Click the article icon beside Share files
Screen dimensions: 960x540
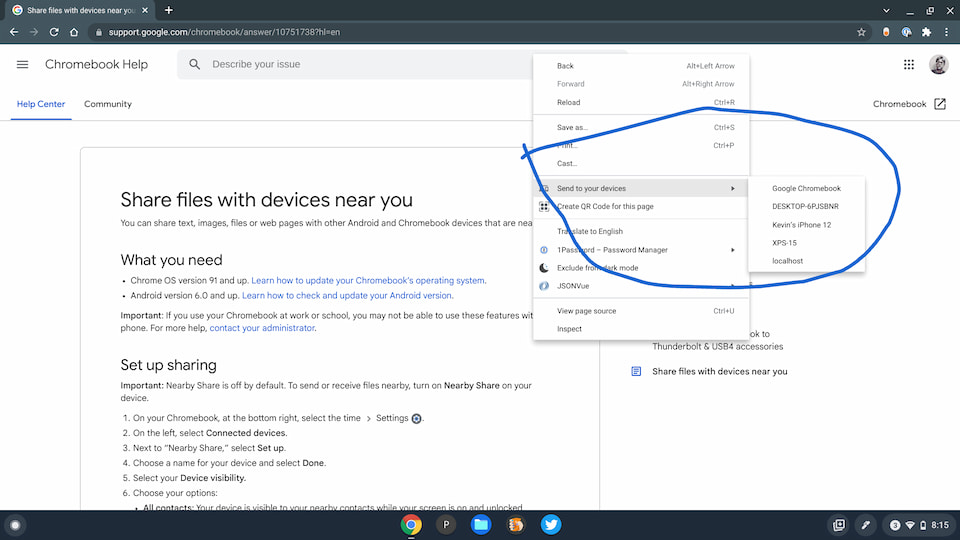point(636,372)
